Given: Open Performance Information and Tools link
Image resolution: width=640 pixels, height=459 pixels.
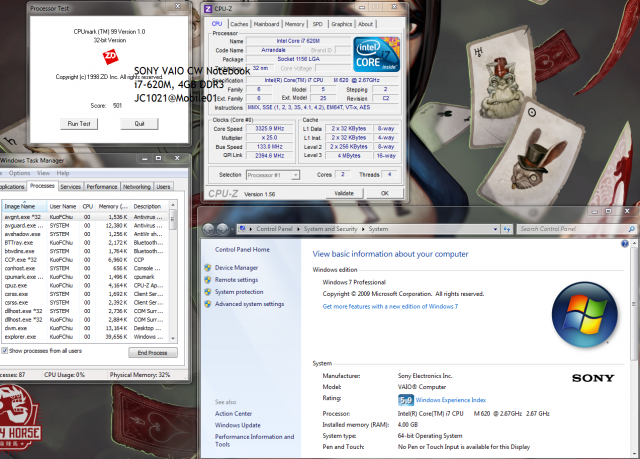Looking at the screenshot, I should point(254,440).
